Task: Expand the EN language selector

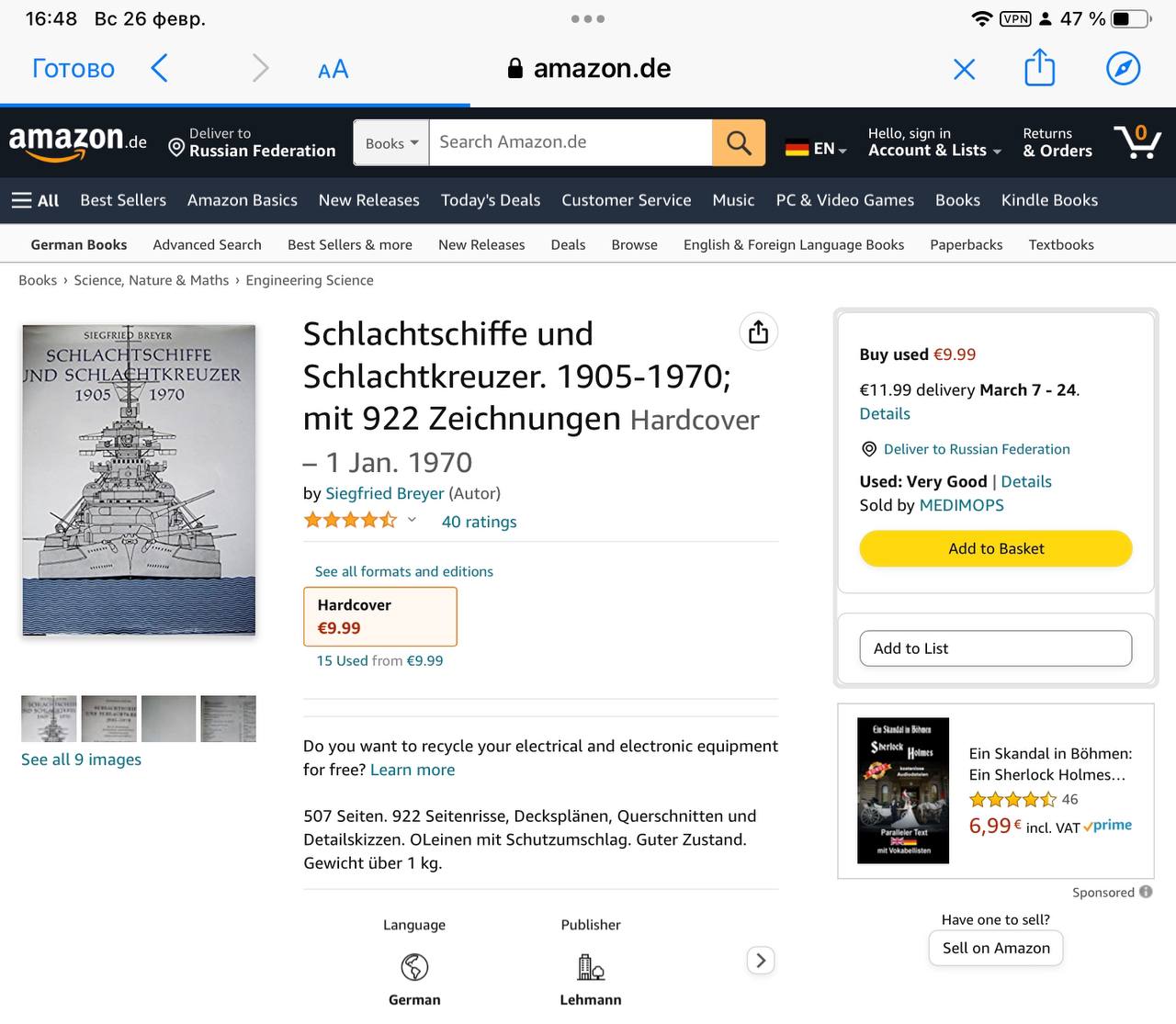Action: pyautogui.click(x=816, y=148)
